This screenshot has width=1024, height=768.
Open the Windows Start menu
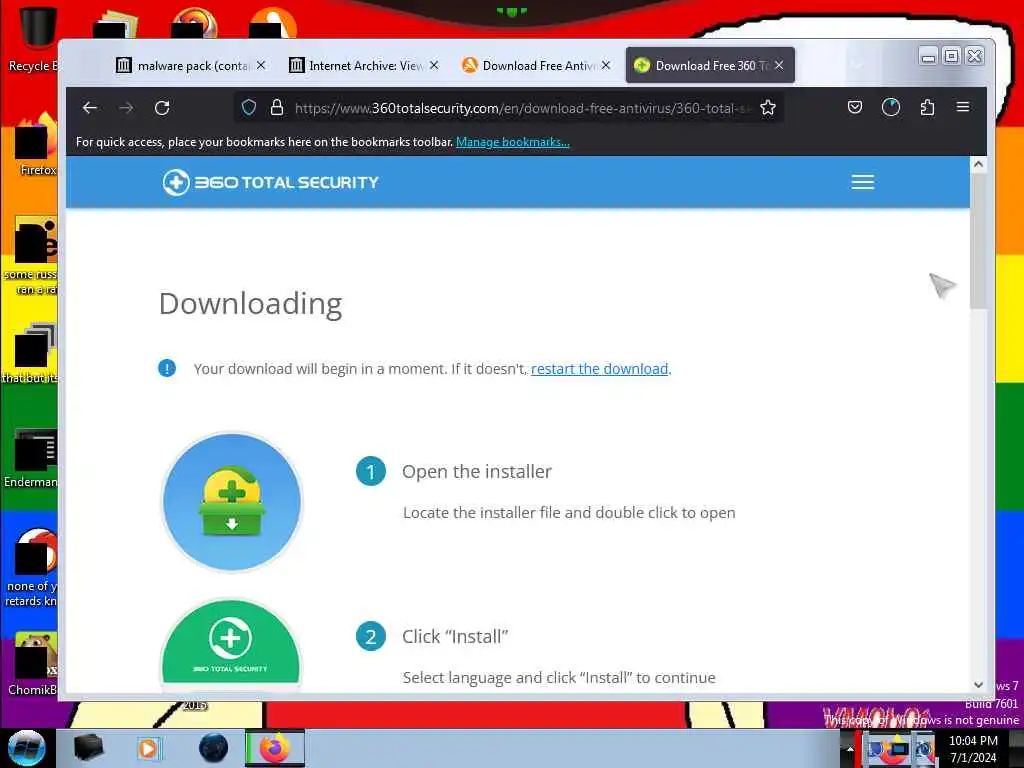[27, 748]
